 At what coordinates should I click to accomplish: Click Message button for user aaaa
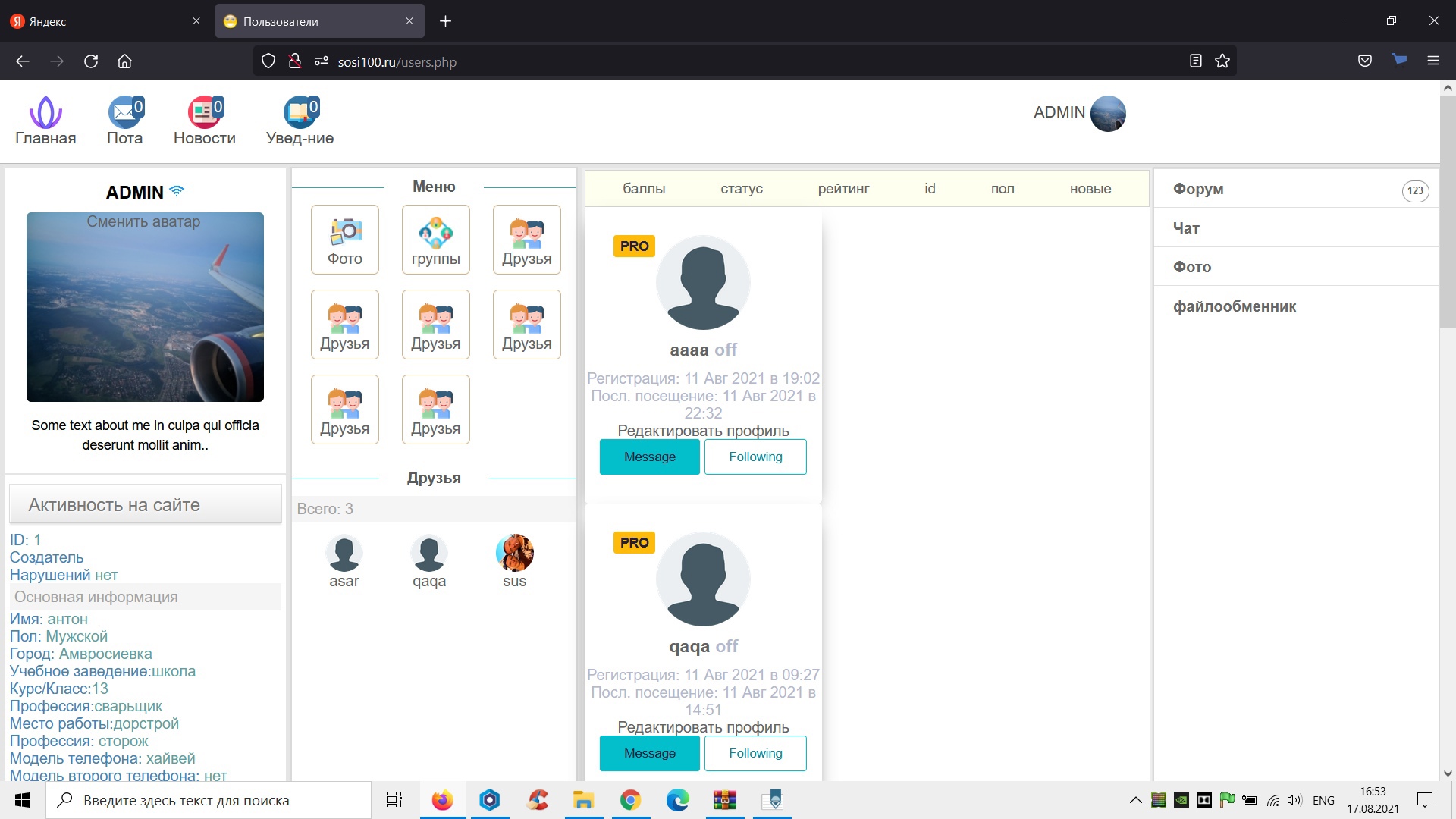point(649,457)
